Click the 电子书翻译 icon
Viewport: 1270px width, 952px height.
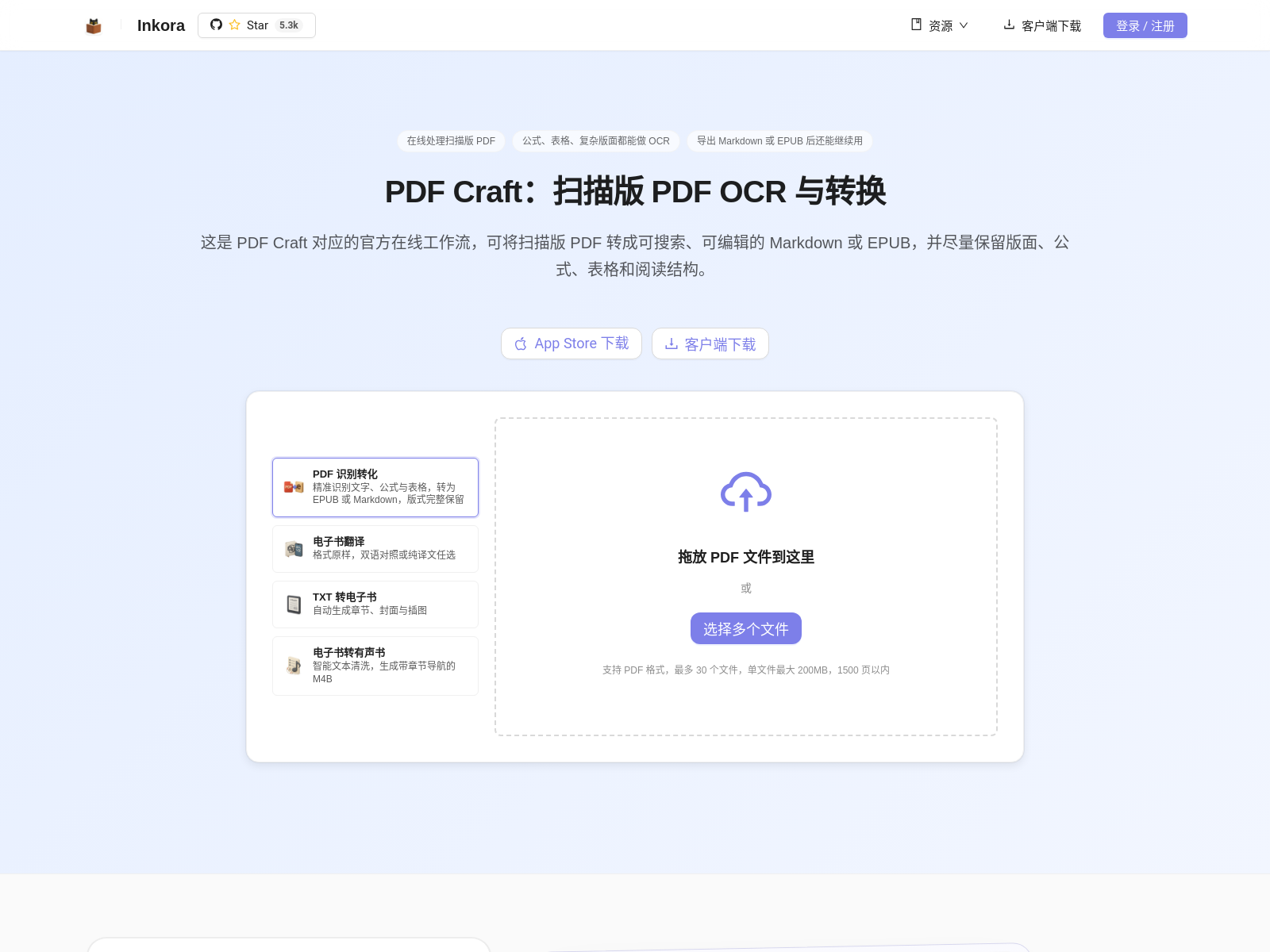pos(294,549)
